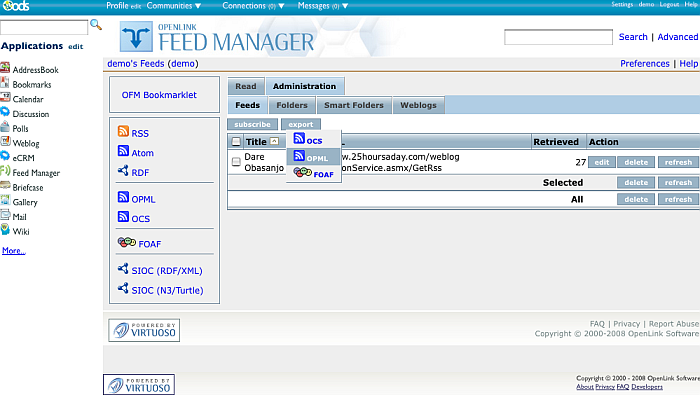This screenshot has width=700, height=407.
Task: Check the Dare Obasanjo feed checkbox
Action: coord(236,162)
